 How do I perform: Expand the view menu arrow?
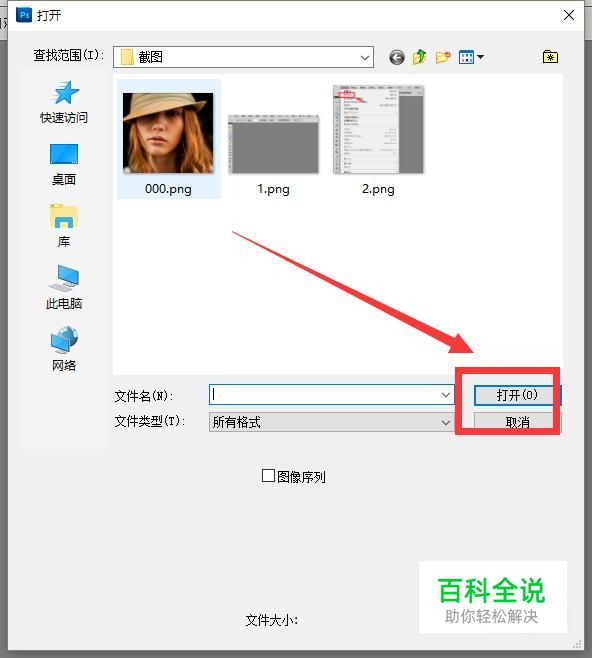[x=480, y=57]
